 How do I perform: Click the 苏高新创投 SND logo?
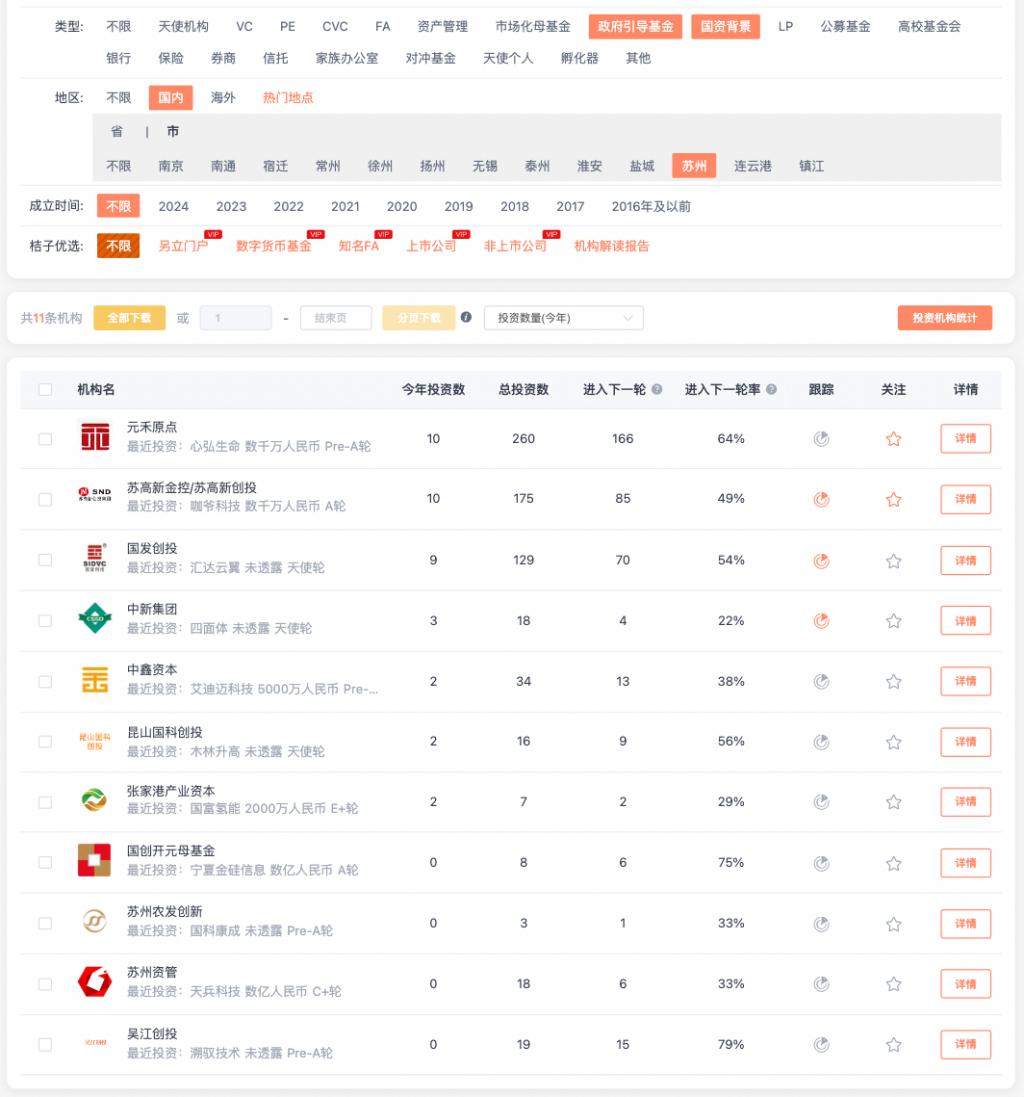(93, 491)
